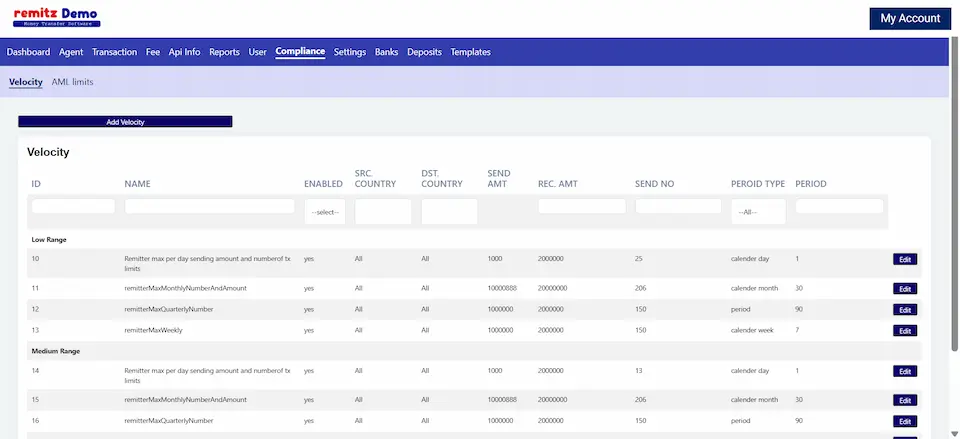Focus the Name filter text box

click(210, 206)
